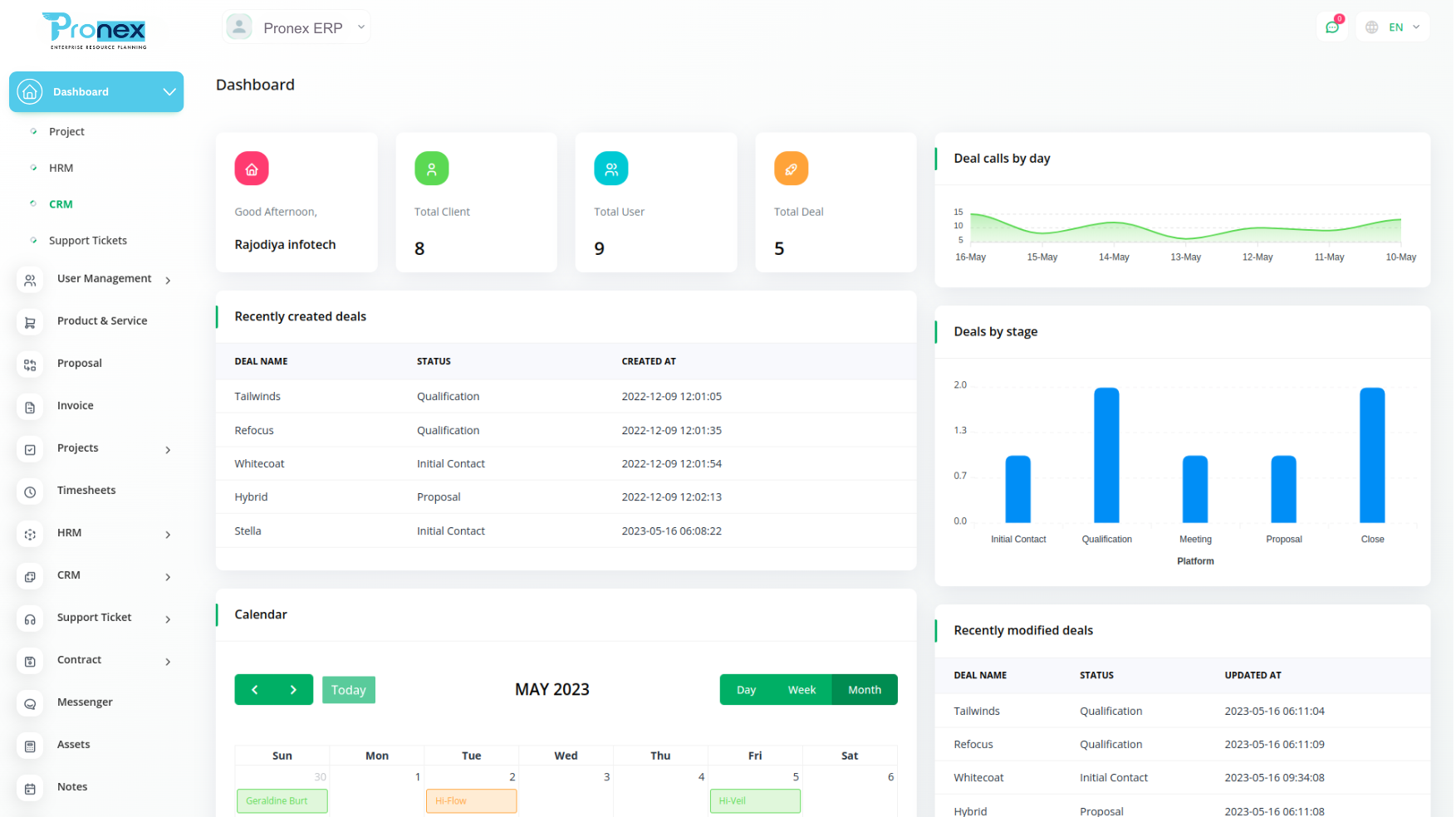Image resolution: width=1456 pixels, height=817 pixels.
Task: Open the Pronex ERP user dropdown
Action: coord(297,27)
